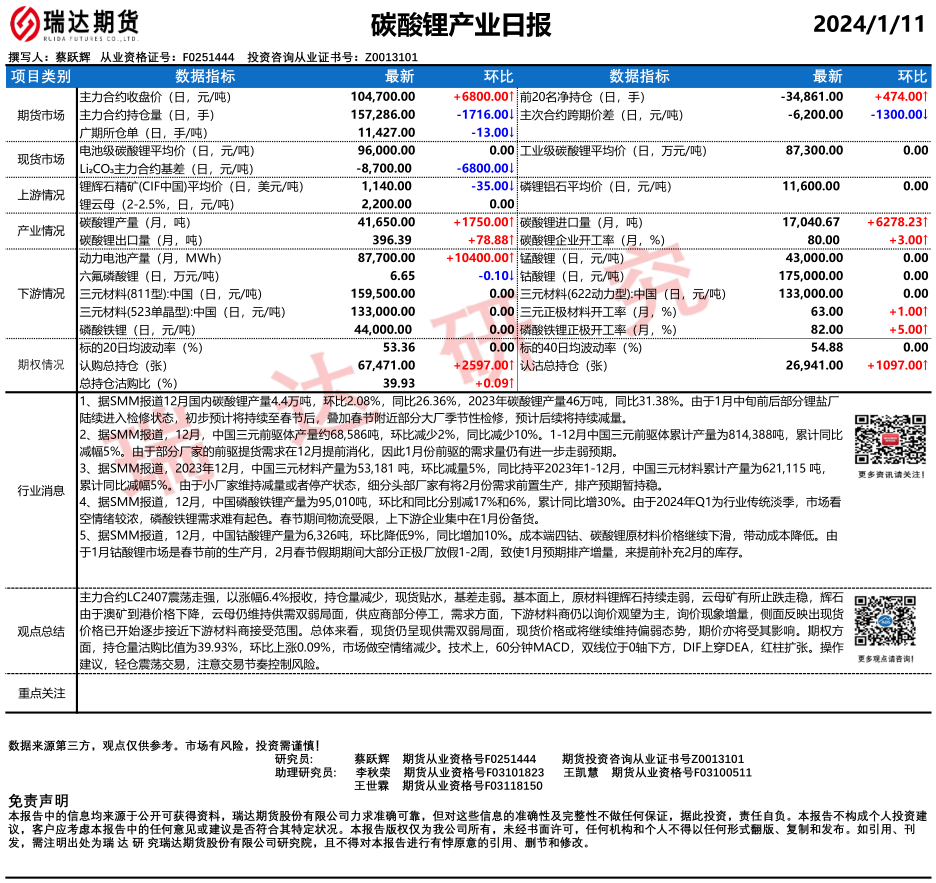936x883 pixels.
Task: Select the 期货市场 category label
Action: pyautogui.click(x=41, y=114)
